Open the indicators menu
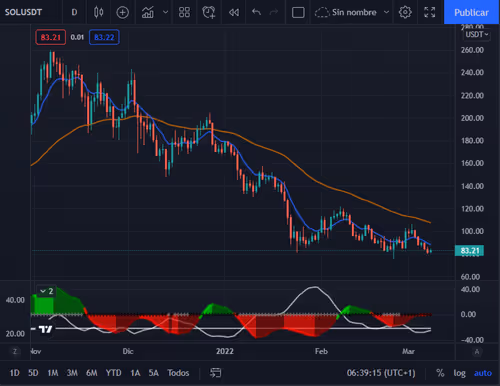The width and height of the screenshot is (500, 386). (148, 12)
